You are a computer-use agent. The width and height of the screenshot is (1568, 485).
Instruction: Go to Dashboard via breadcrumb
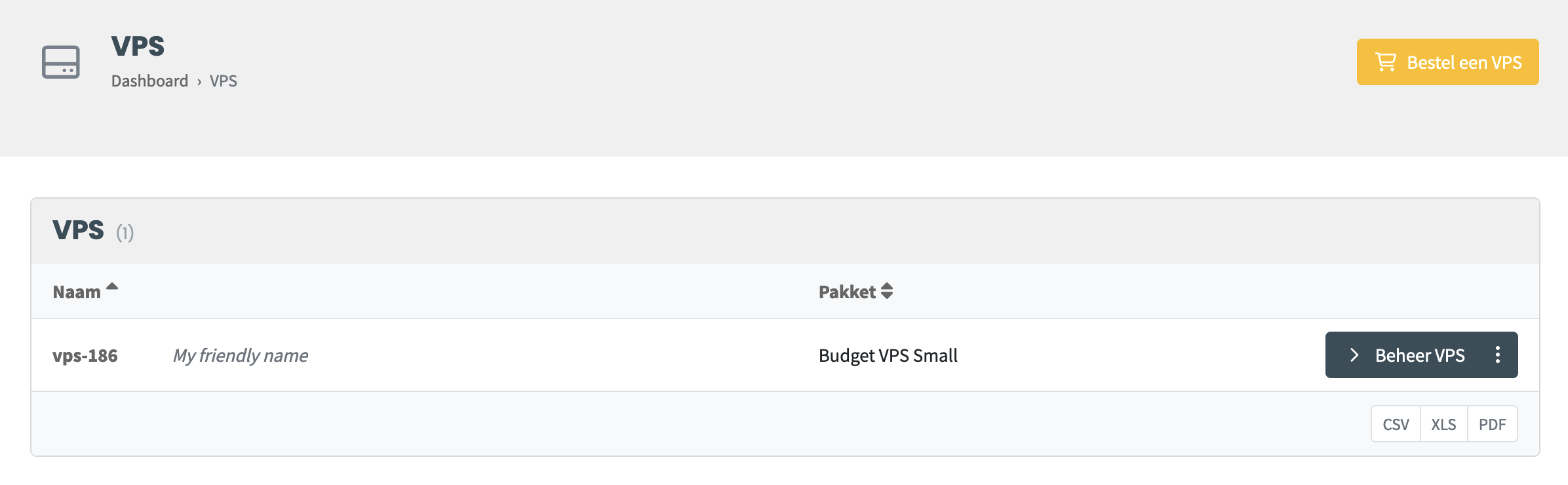point(149,81)
